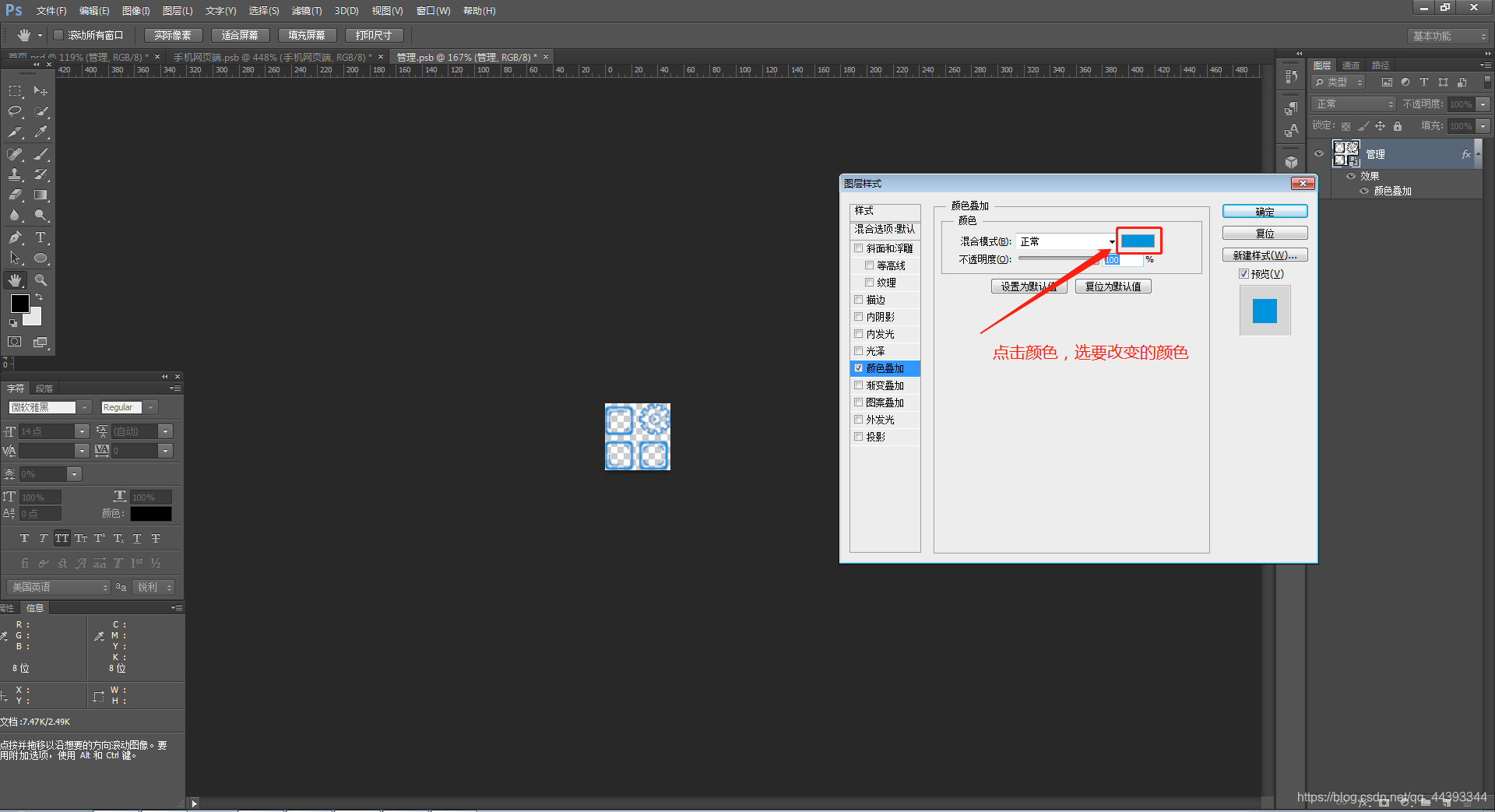Image resolution: width=1495 pixels, height=812 pixels.
Task: Open layer 填充 dropdown arrow
Action: (x=1483, y=125)
